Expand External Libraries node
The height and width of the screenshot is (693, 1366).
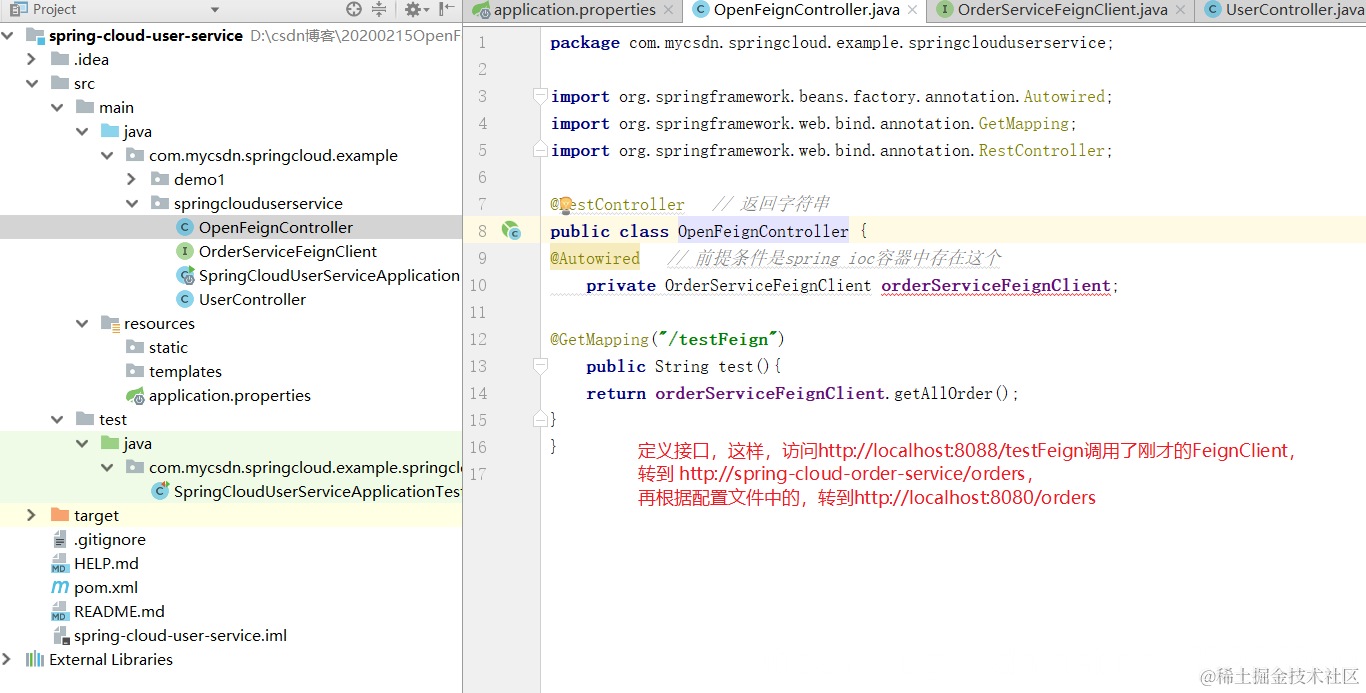9,660
